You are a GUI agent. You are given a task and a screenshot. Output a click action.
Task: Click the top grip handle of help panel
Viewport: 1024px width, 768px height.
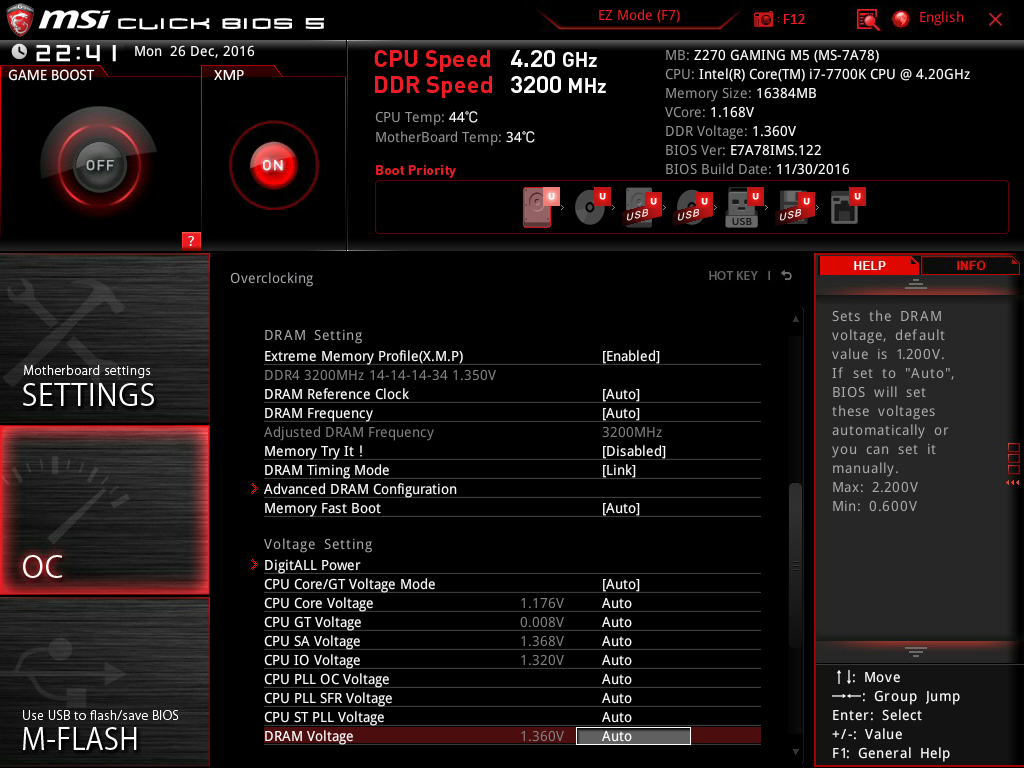point(916,283)
